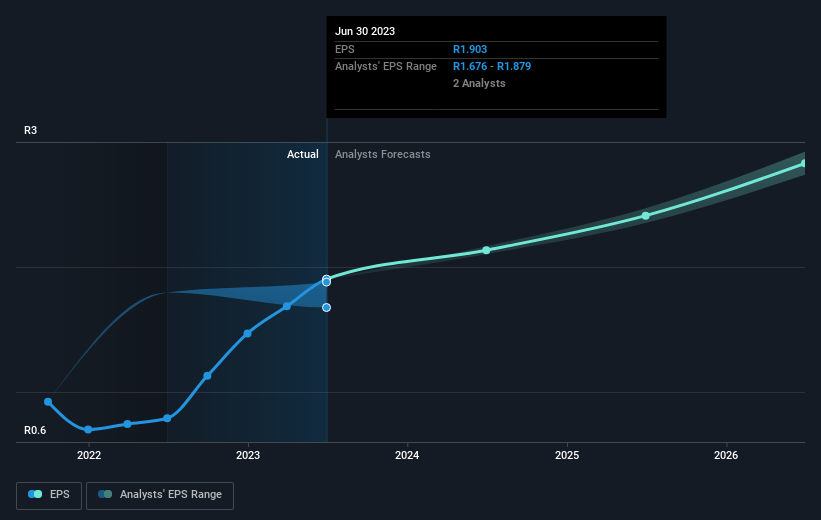Select the 2024 forecast data point
Viewport: 821px width, 520px height.
coord(486,250)
